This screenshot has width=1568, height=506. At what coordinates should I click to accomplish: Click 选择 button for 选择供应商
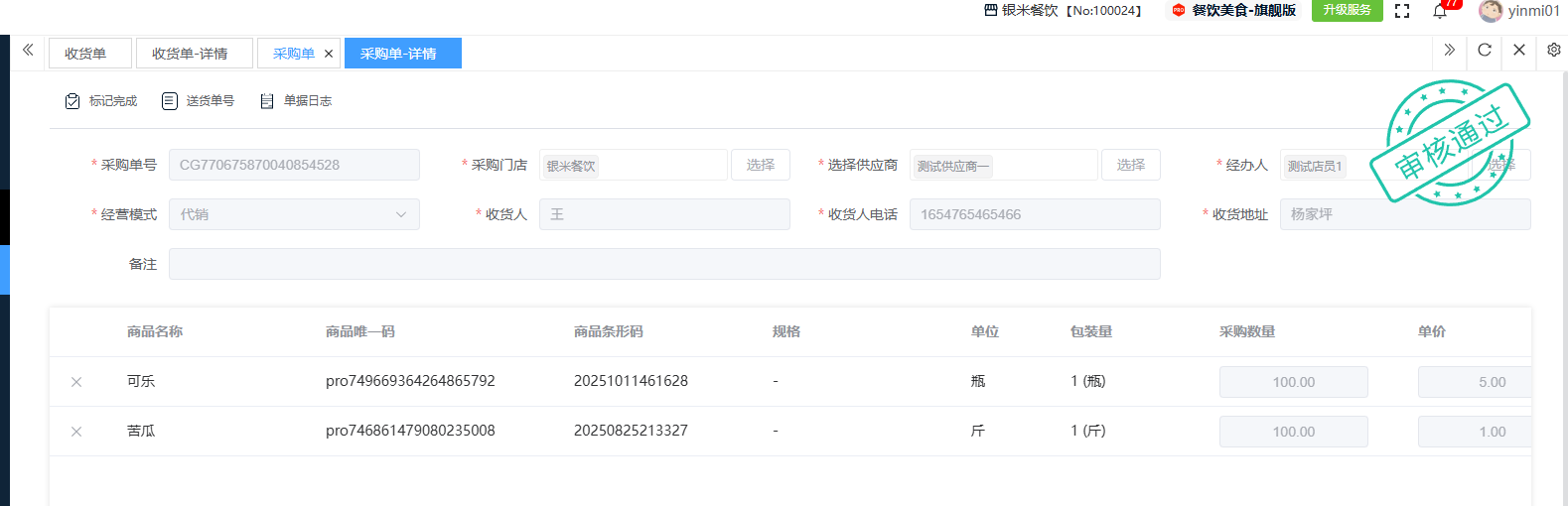[1131, 165]
